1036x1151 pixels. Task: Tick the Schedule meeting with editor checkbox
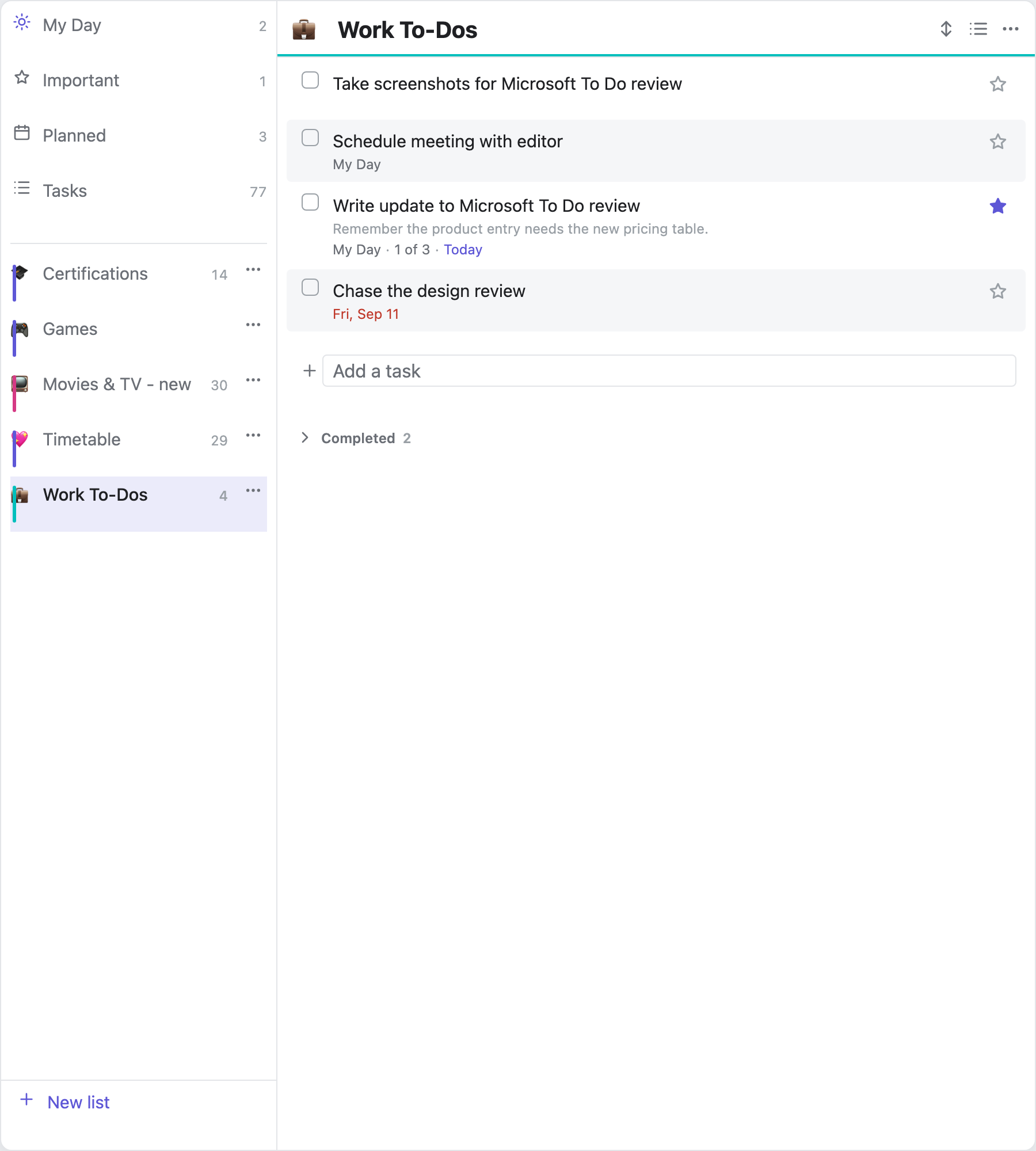[x=310, y=138]
